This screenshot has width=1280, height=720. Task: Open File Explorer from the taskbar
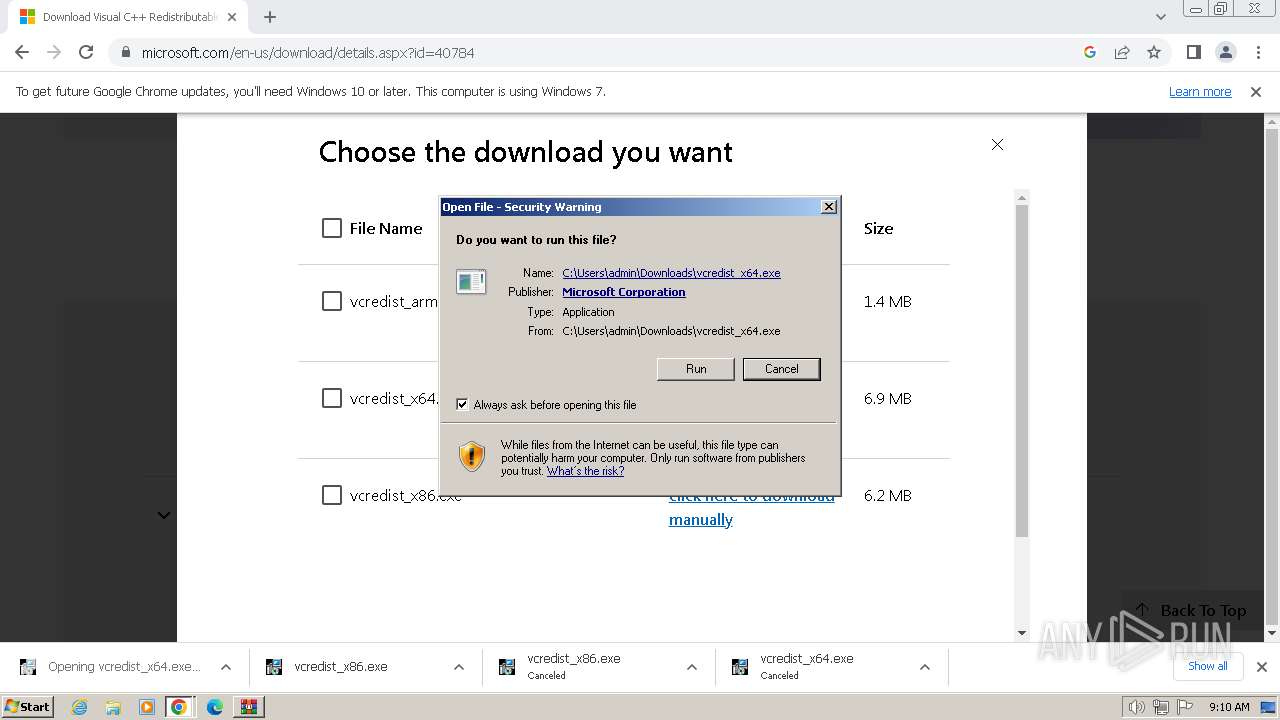tap(113, 707)
